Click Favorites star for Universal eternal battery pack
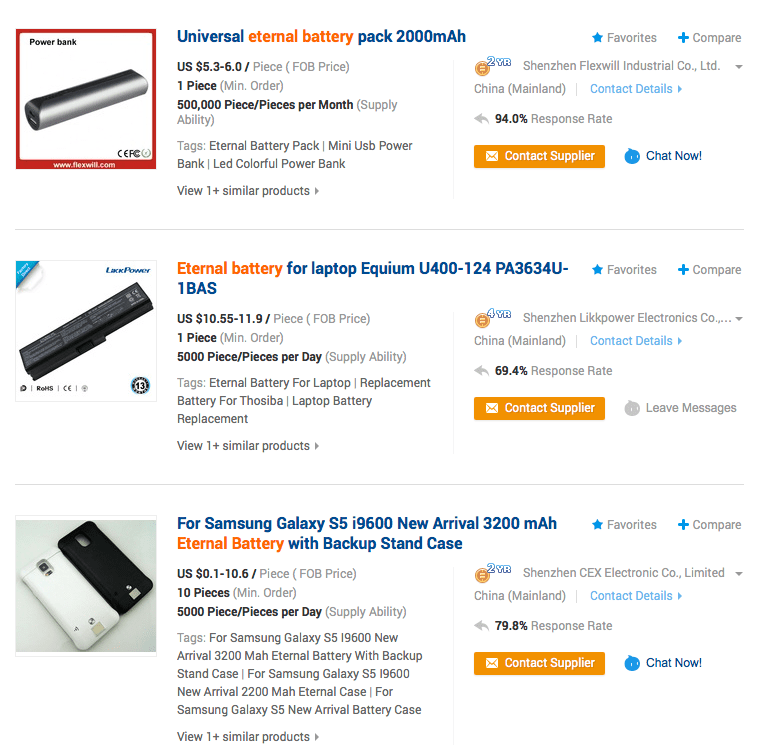 click(597, 37)
